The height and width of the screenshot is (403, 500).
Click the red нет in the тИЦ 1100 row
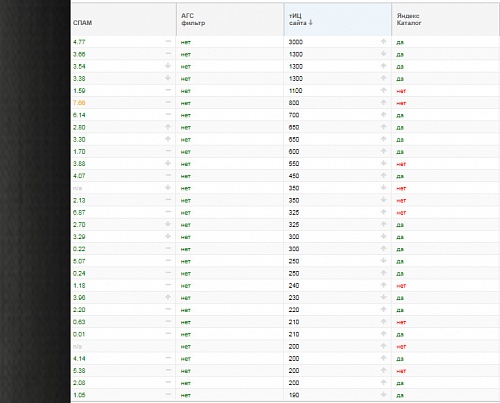pyautogui.click(x=401, y=91)
